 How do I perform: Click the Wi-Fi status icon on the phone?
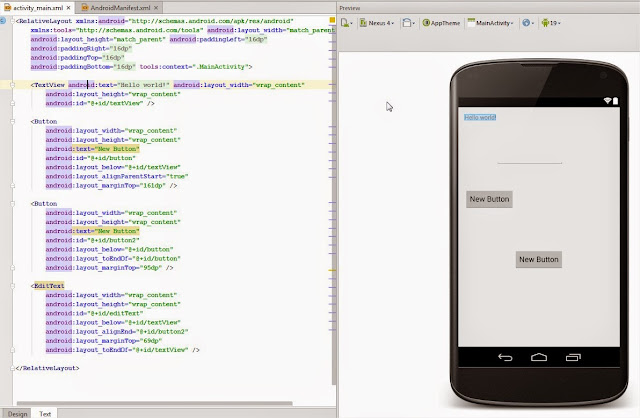coord(607,100)
